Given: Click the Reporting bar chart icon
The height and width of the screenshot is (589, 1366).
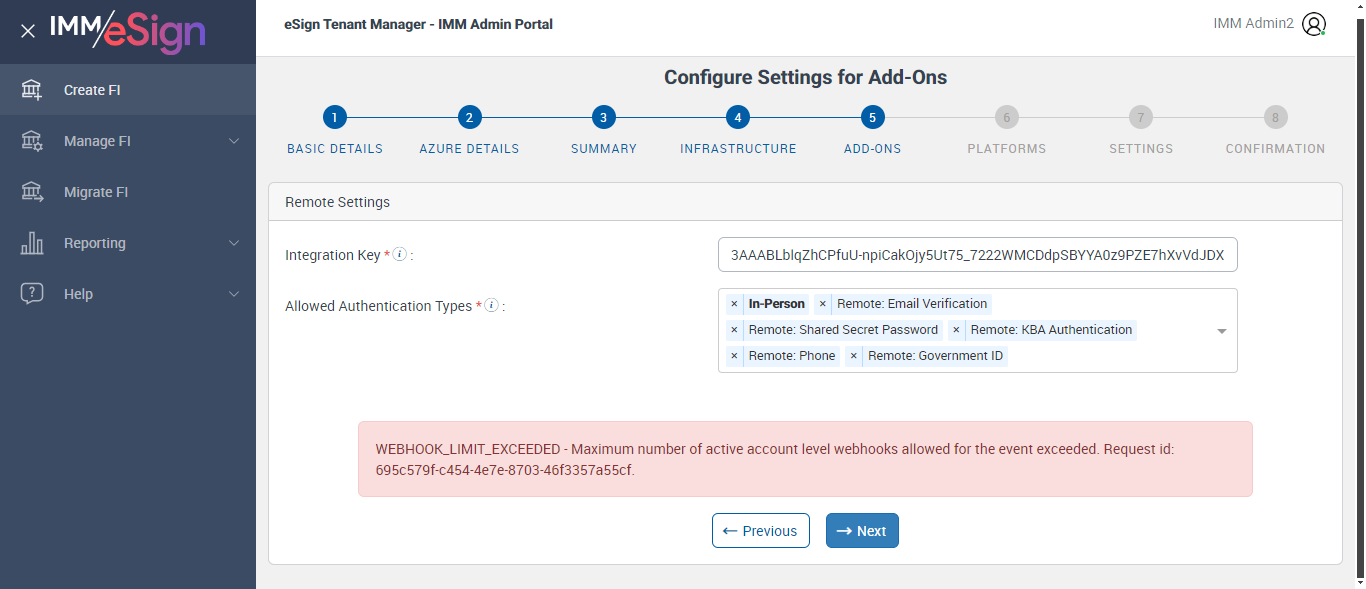Looking at the screenshot, I should tap(32, 243).
